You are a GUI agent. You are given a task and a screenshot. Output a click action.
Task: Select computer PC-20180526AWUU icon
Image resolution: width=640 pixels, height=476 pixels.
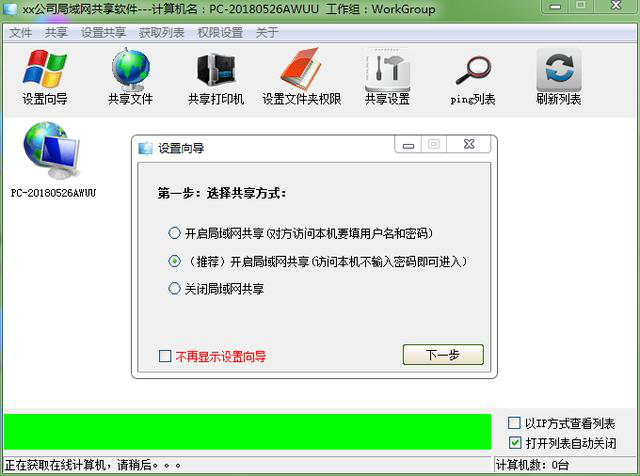click(53, 160)
